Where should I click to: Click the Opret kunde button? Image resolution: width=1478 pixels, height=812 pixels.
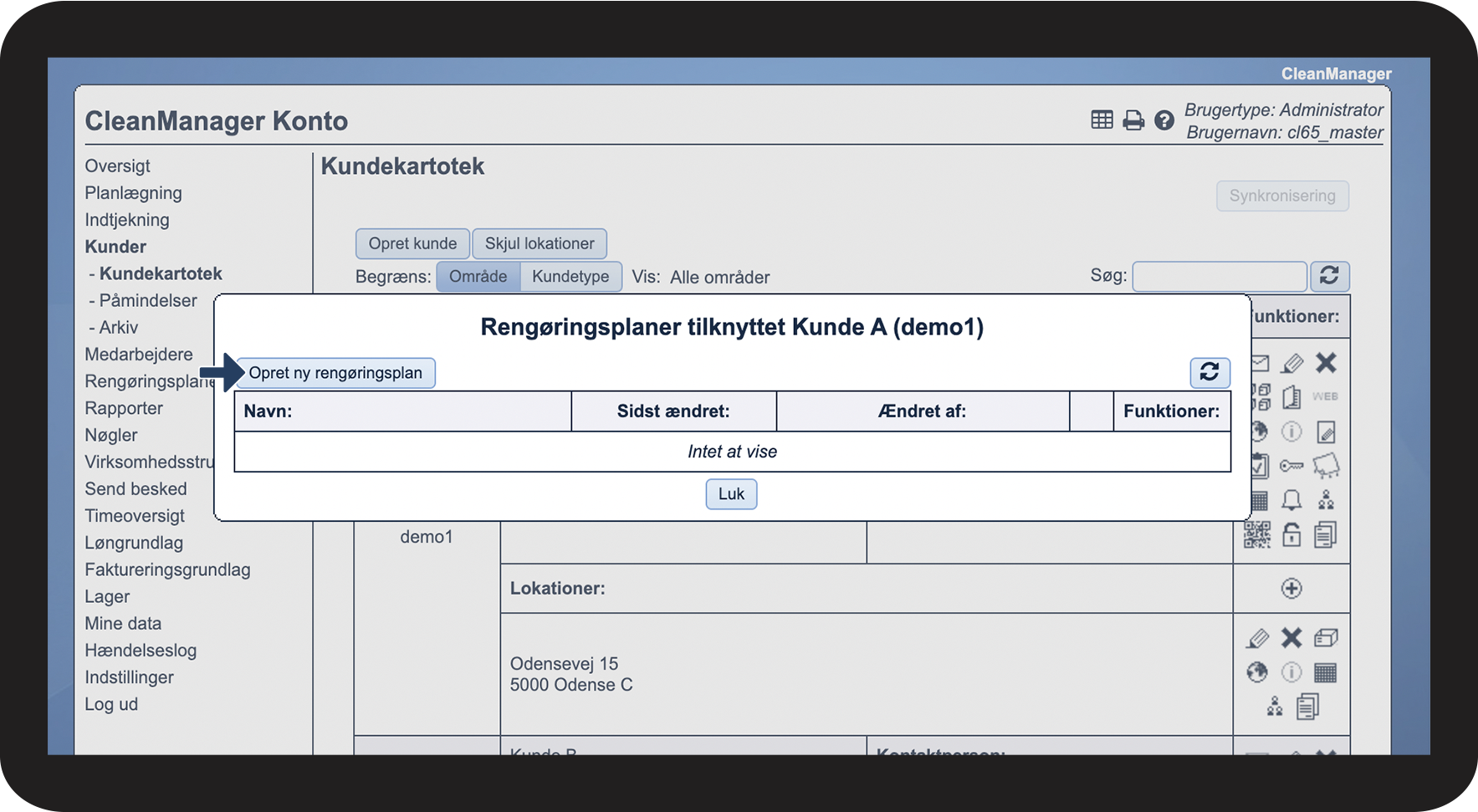coord(412,243)
